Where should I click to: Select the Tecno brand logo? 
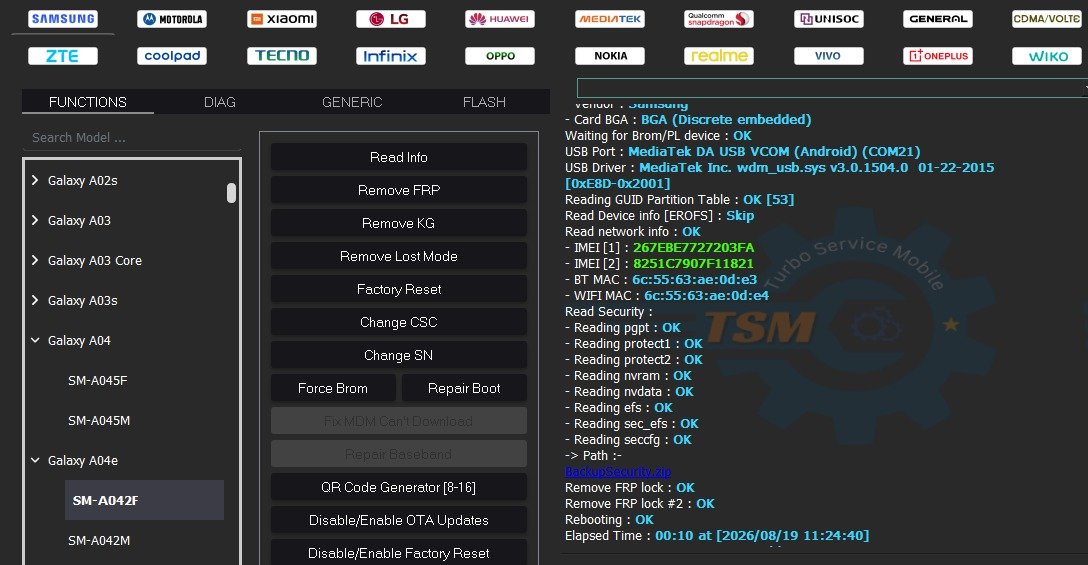(x=282, y=56)
